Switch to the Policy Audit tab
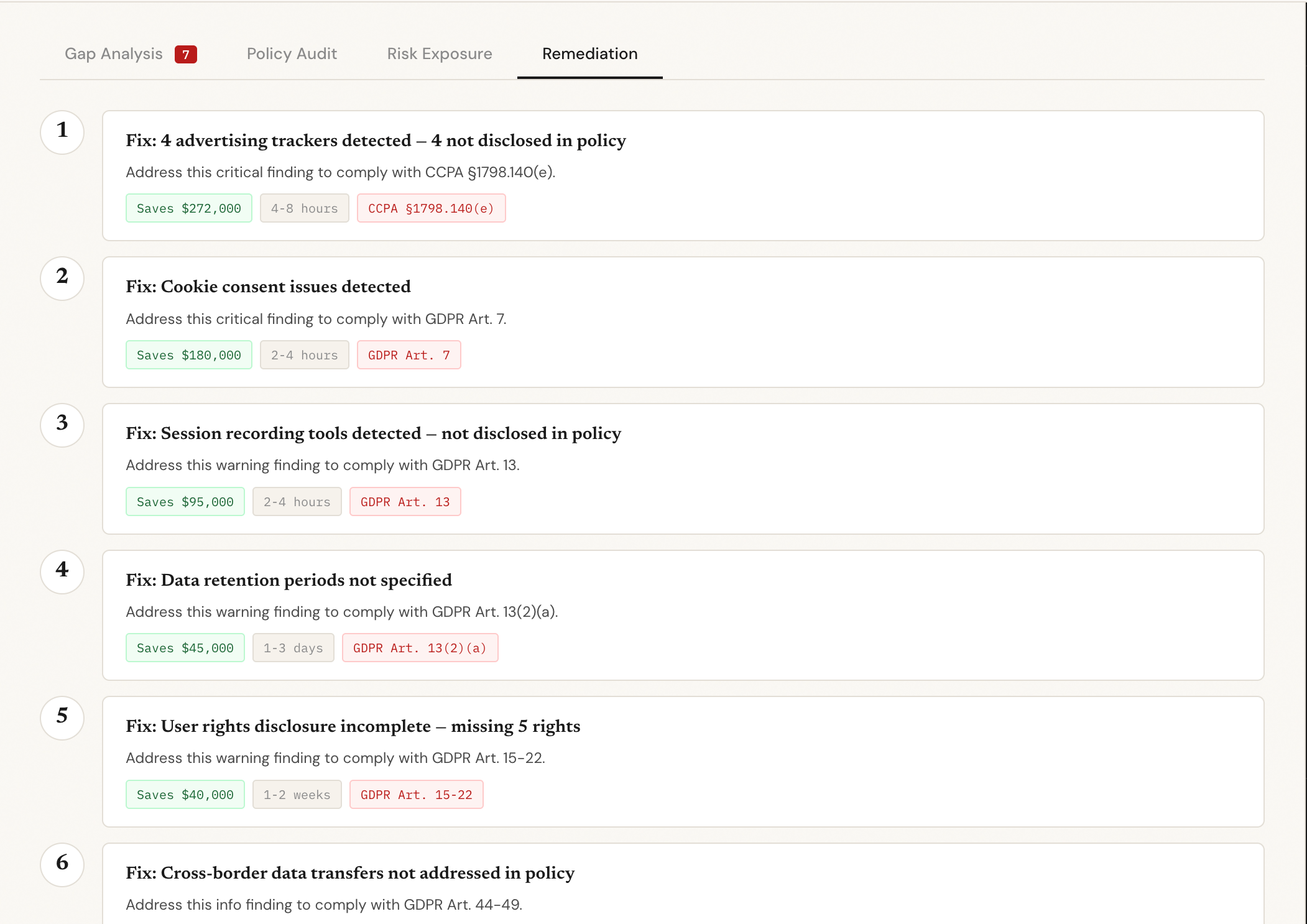 coord(292,54)
